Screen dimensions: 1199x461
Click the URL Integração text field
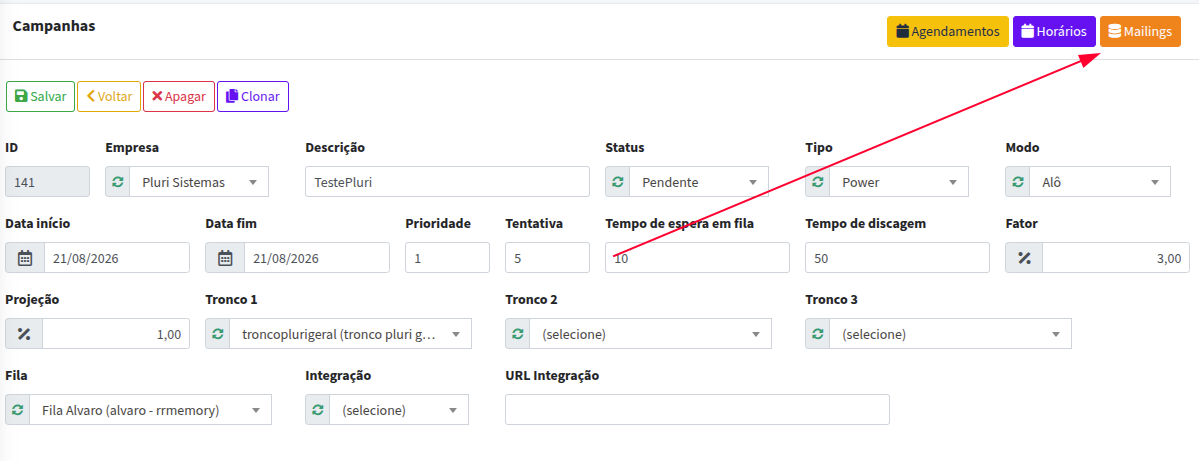[x=697, y=409]
